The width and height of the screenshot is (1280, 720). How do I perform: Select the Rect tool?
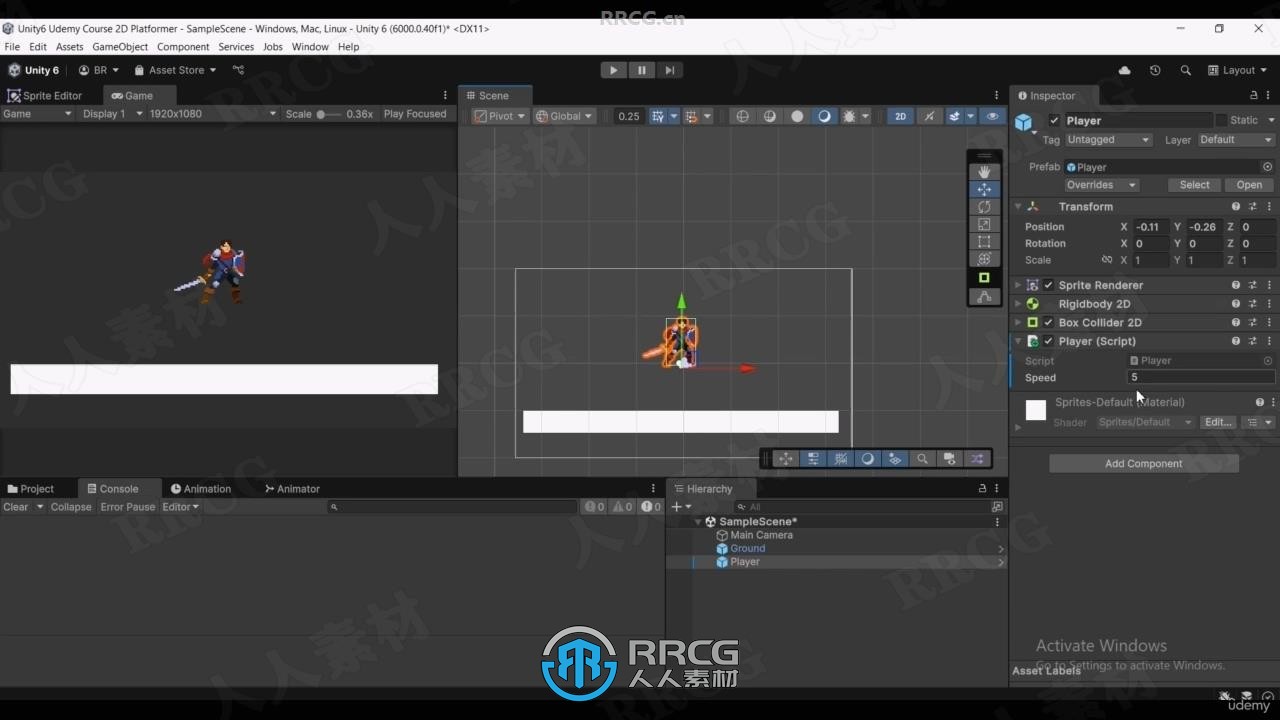tap(984, 242)
